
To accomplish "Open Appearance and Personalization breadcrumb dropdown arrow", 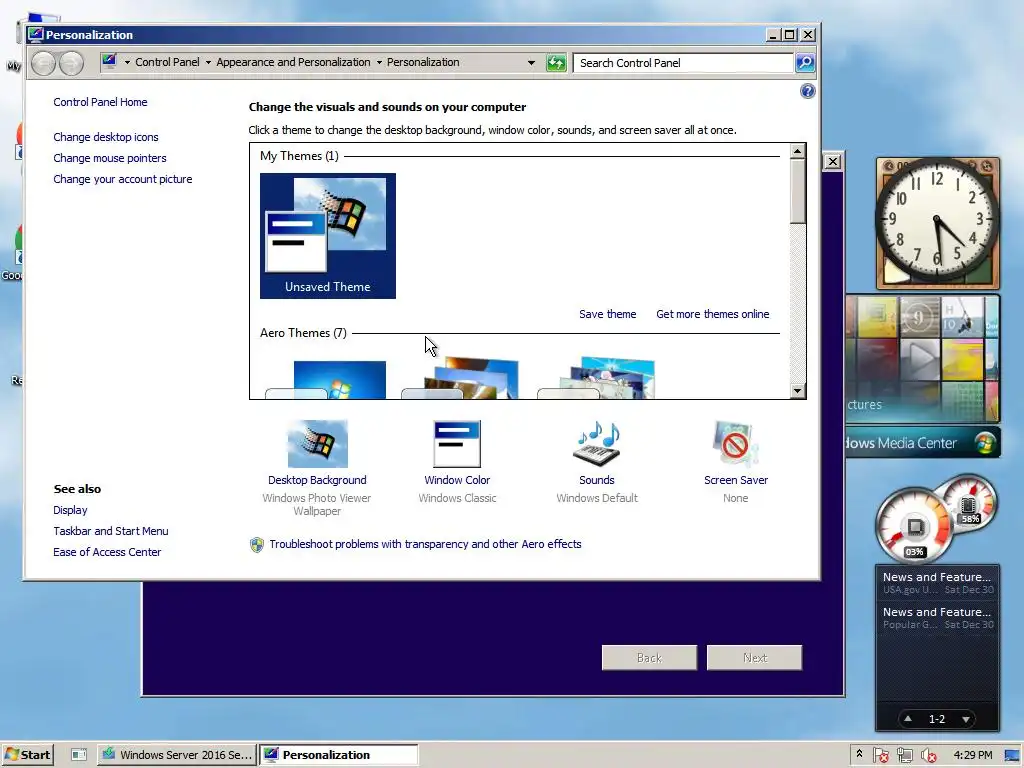I will pyautogui.click(x=379, y=63).
